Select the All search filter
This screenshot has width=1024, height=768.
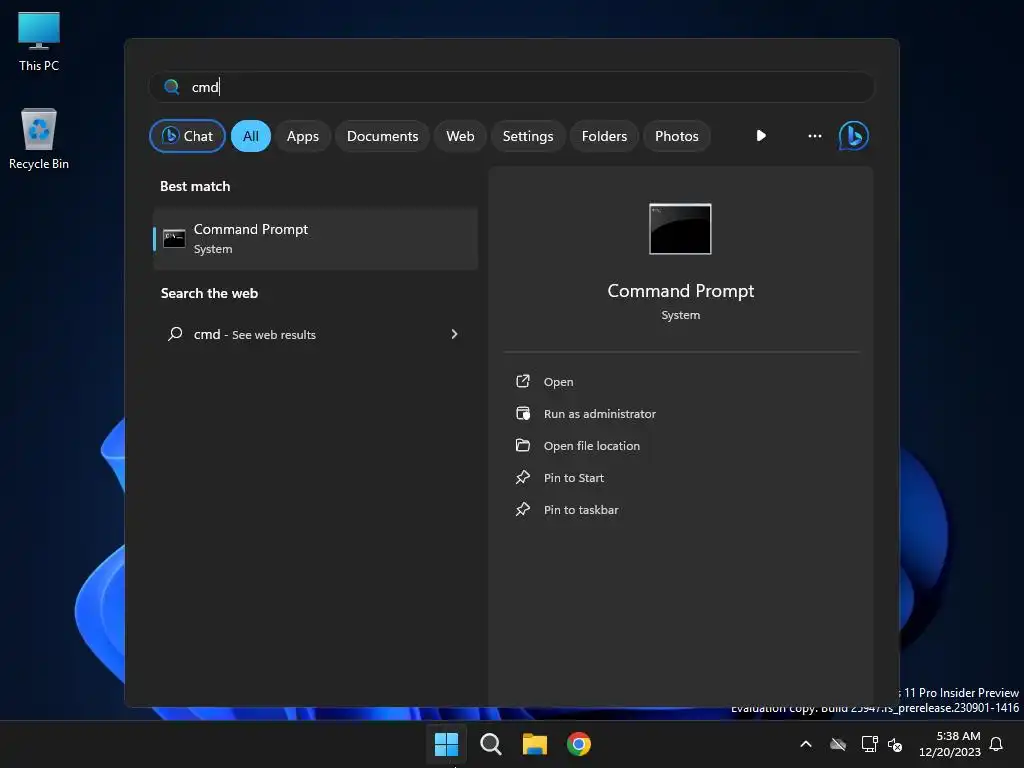[251, 136]
